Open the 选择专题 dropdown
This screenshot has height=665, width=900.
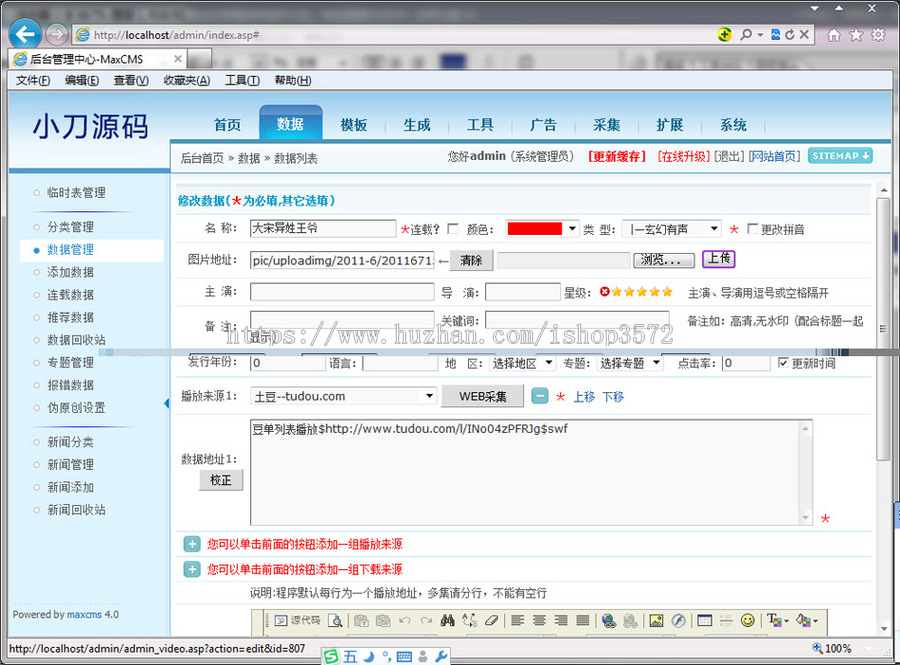630,363
